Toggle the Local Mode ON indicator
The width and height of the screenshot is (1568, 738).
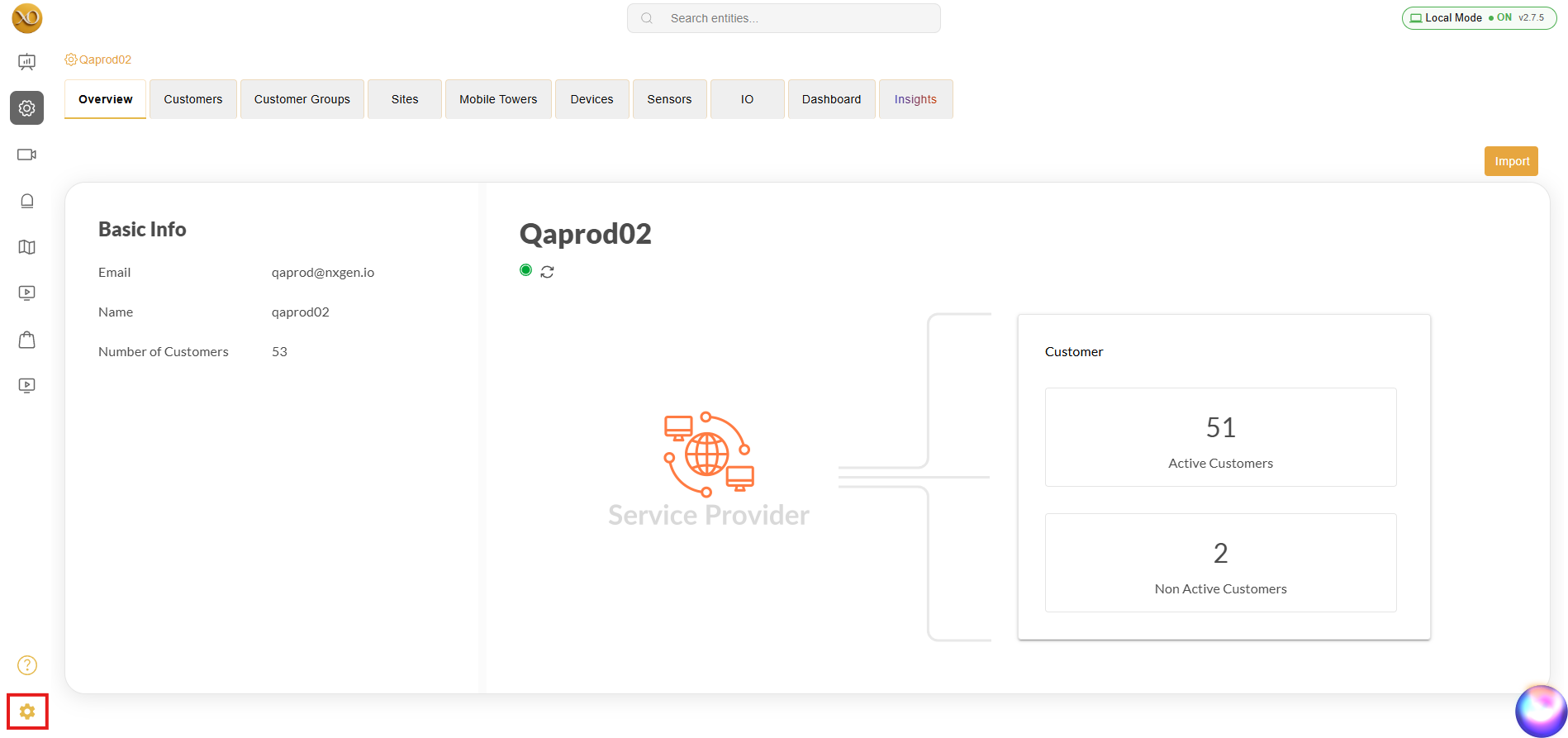[x=1478, y=18]
